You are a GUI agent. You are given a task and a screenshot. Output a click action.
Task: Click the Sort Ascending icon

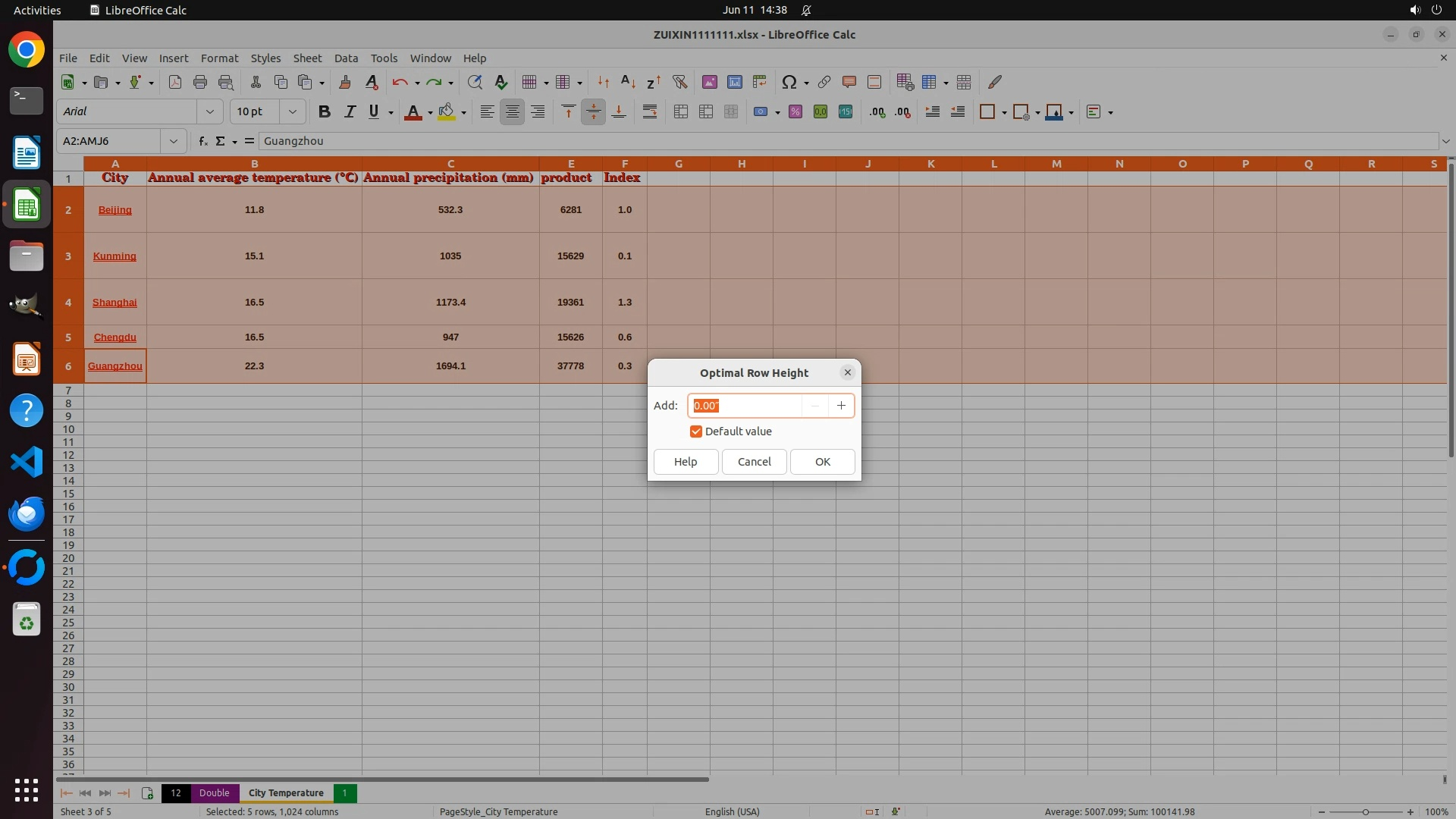(x=628, y=82)
